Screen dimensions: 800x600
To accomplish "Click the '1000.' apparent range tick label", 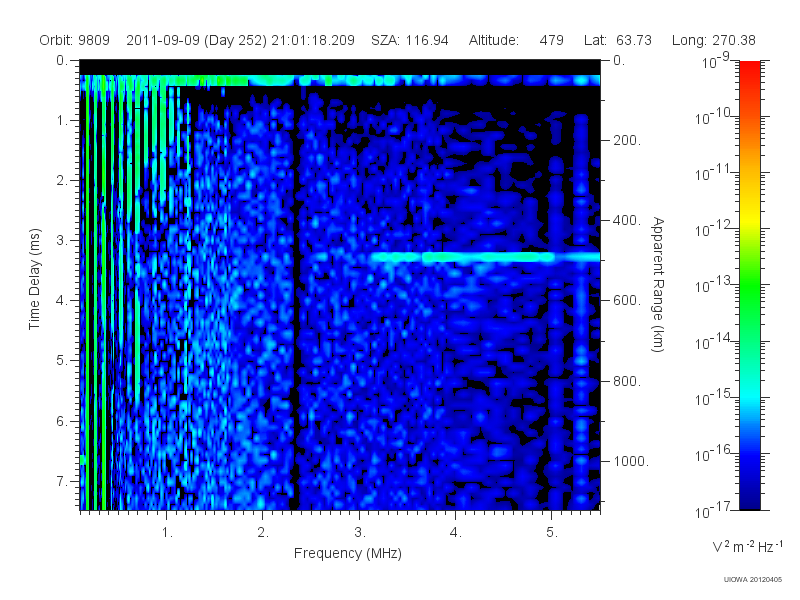I will 631,461.
